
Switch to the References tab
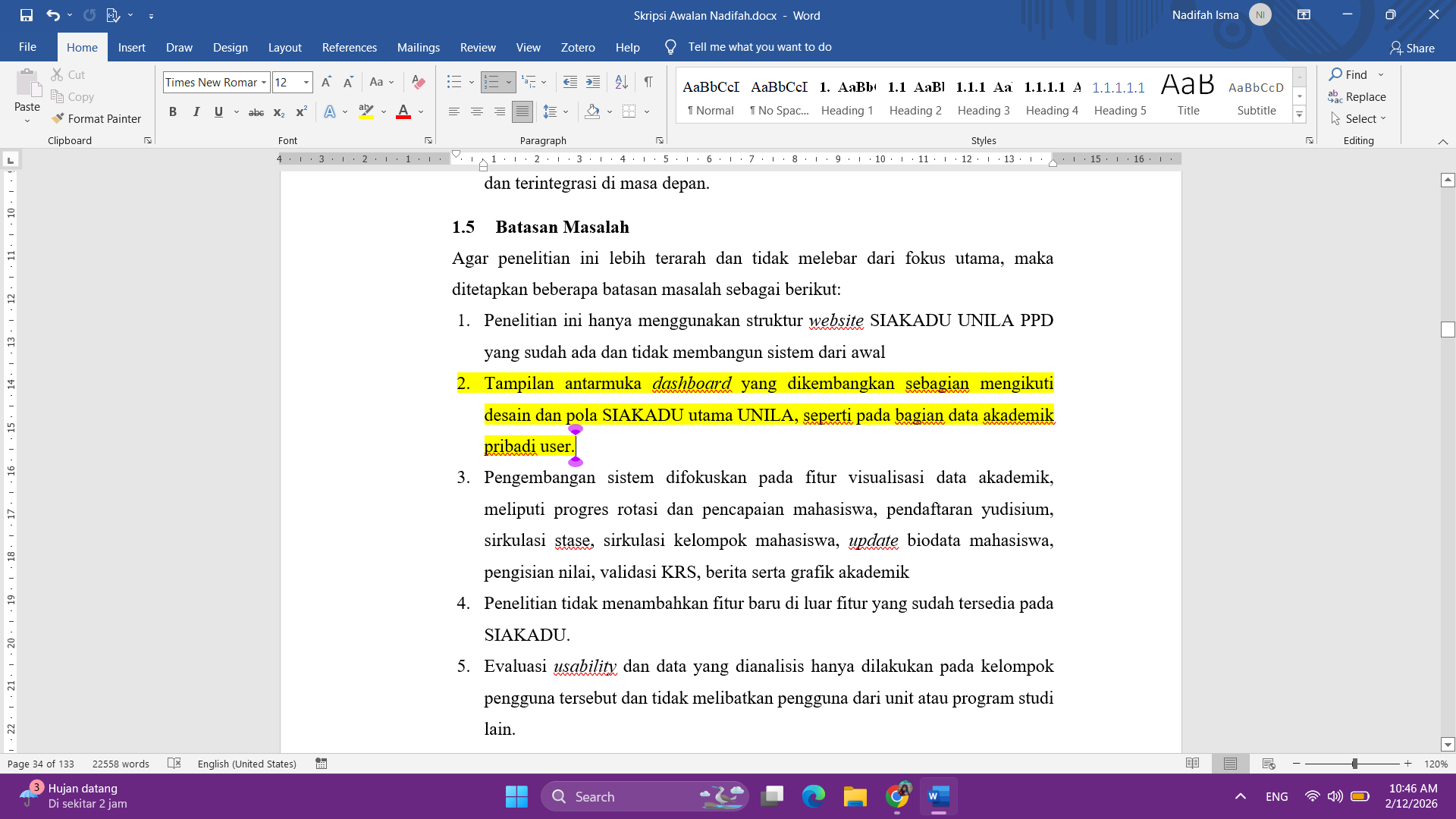tap(350, 47)
